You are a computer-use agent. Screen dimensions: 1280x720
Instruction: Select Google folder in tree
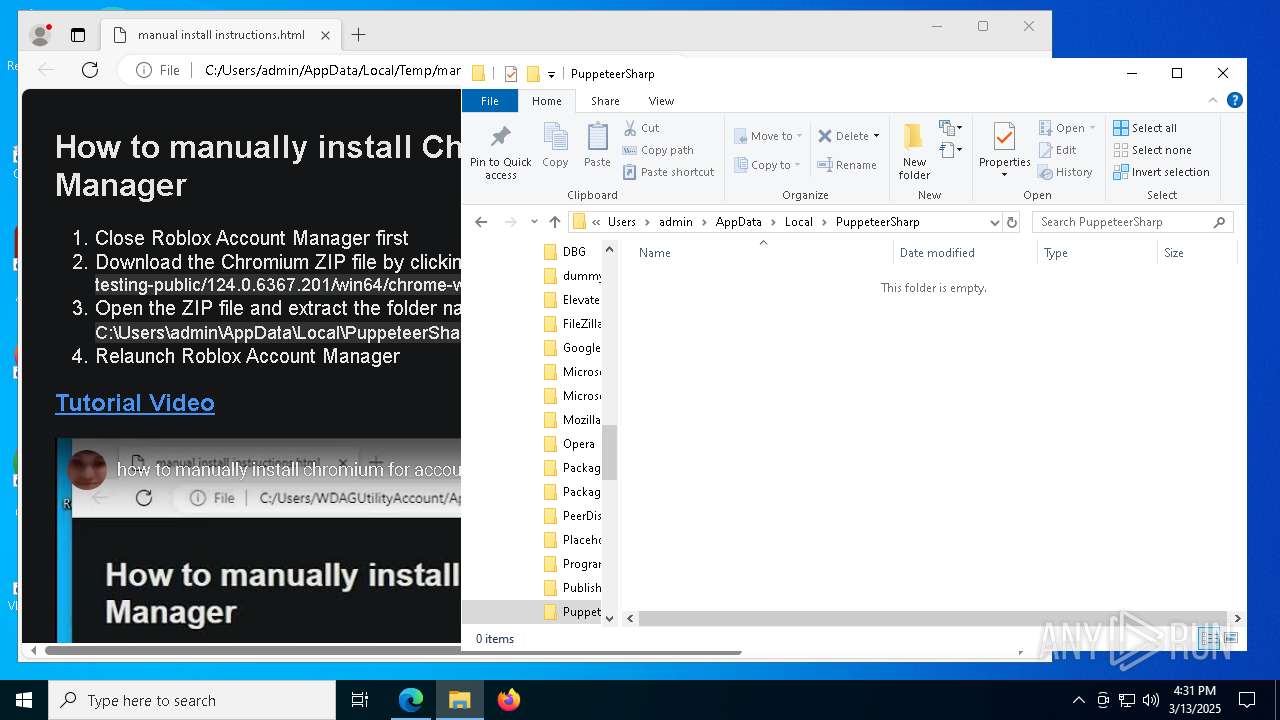click(574, 348)
